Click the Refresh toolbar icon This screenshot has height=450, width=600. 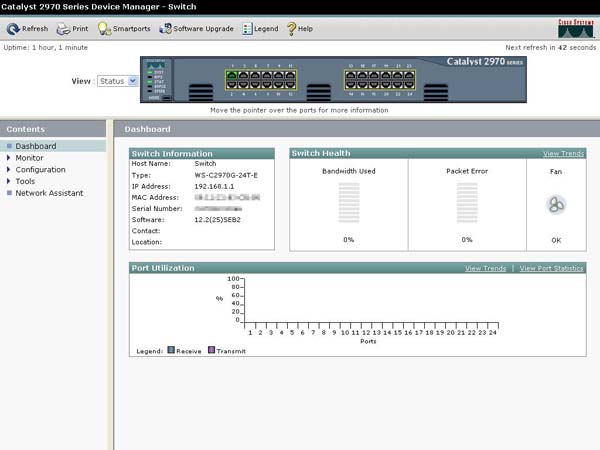13,29
